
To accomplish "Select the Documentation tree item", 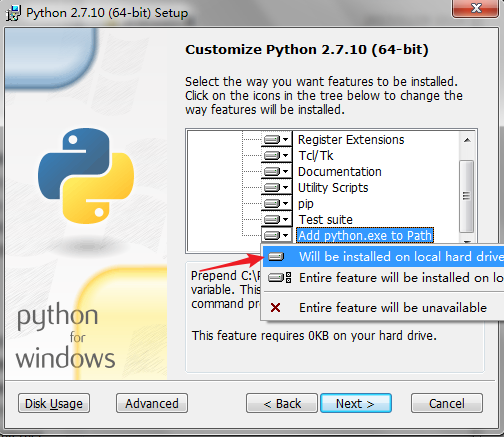I will click(340, 172).
